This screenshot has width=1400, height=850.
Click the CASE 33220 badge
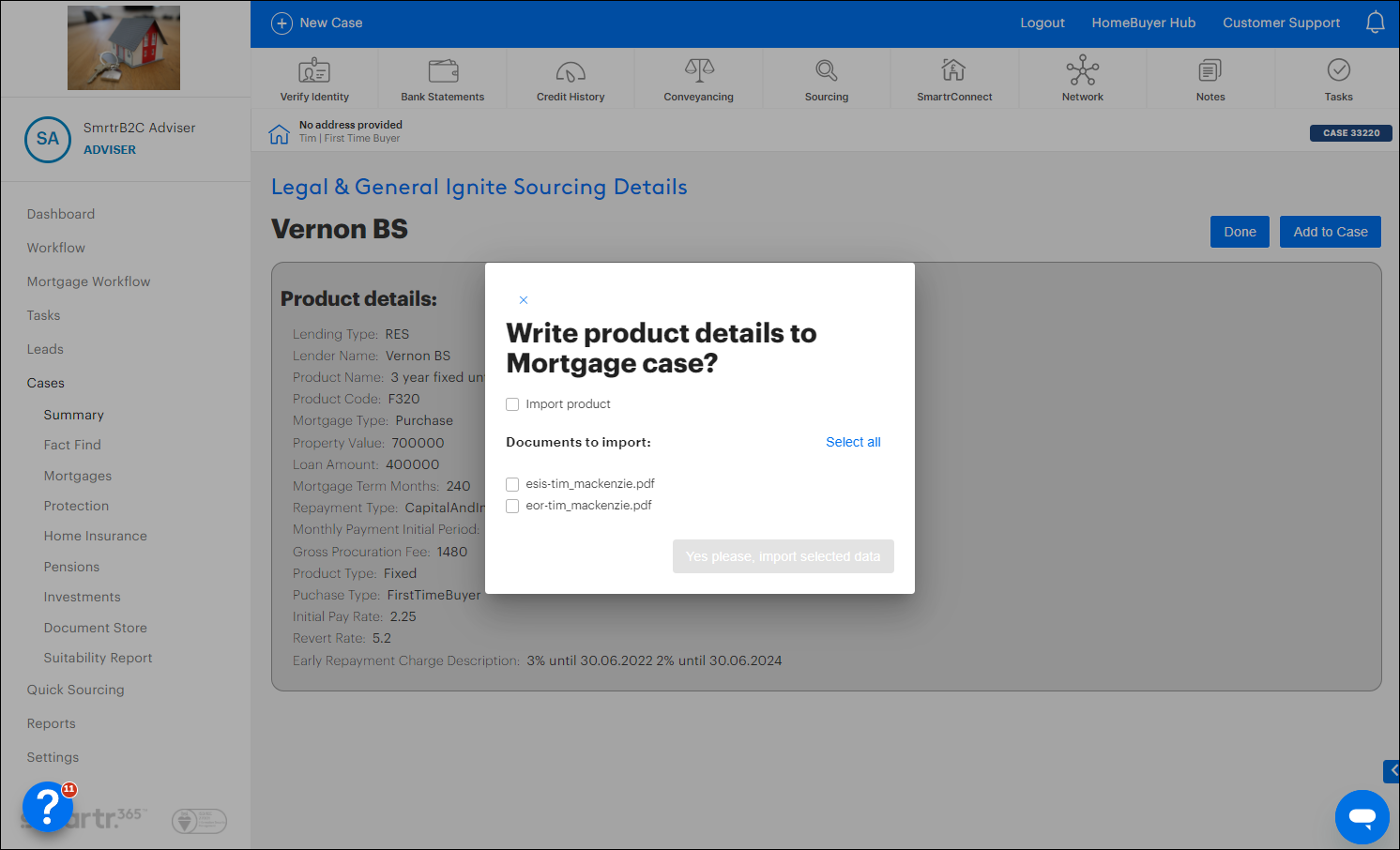coord(1351,133)
